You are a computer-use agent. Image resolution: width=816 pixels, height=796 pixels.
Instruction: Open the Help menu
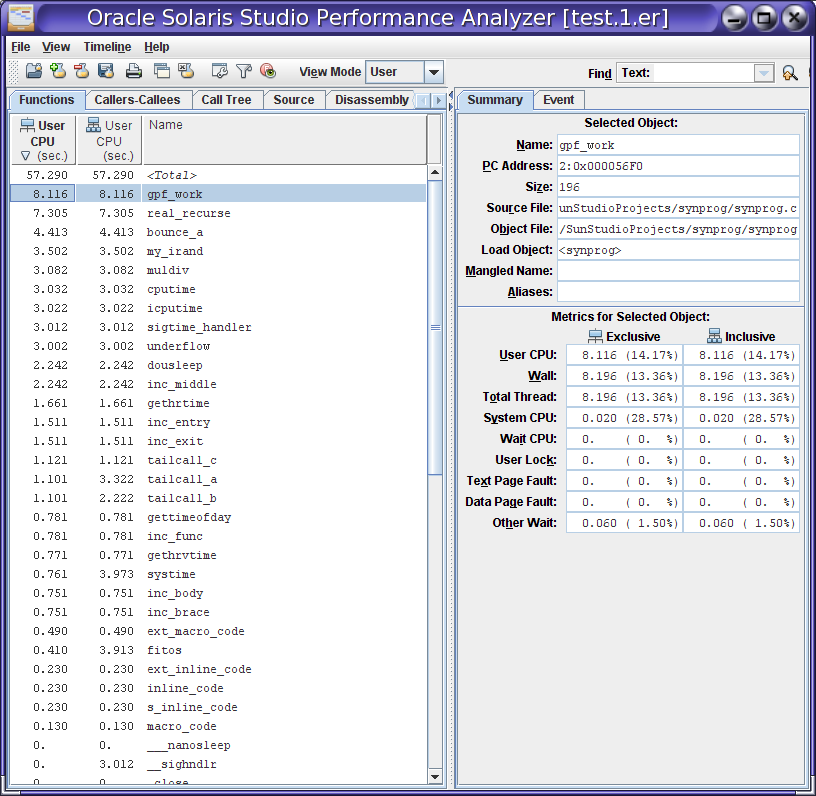[157, 47]
